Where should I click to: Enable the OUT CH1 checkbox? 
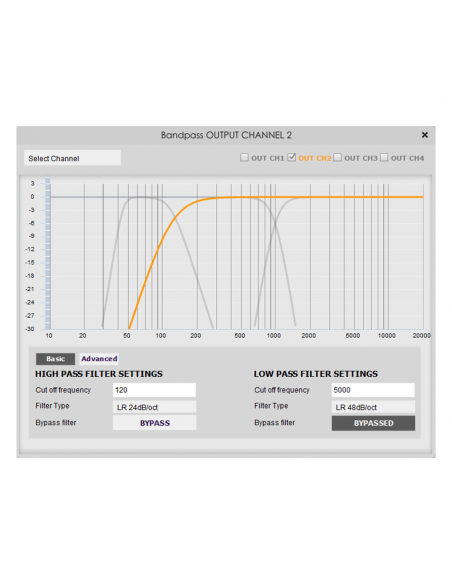coord(244,158)
